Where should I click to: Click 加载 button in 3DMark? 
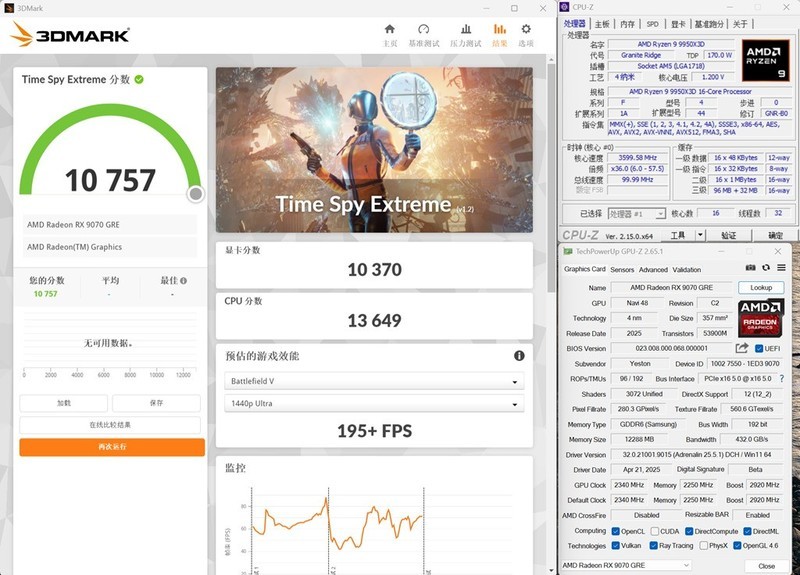tap(64, 403)
